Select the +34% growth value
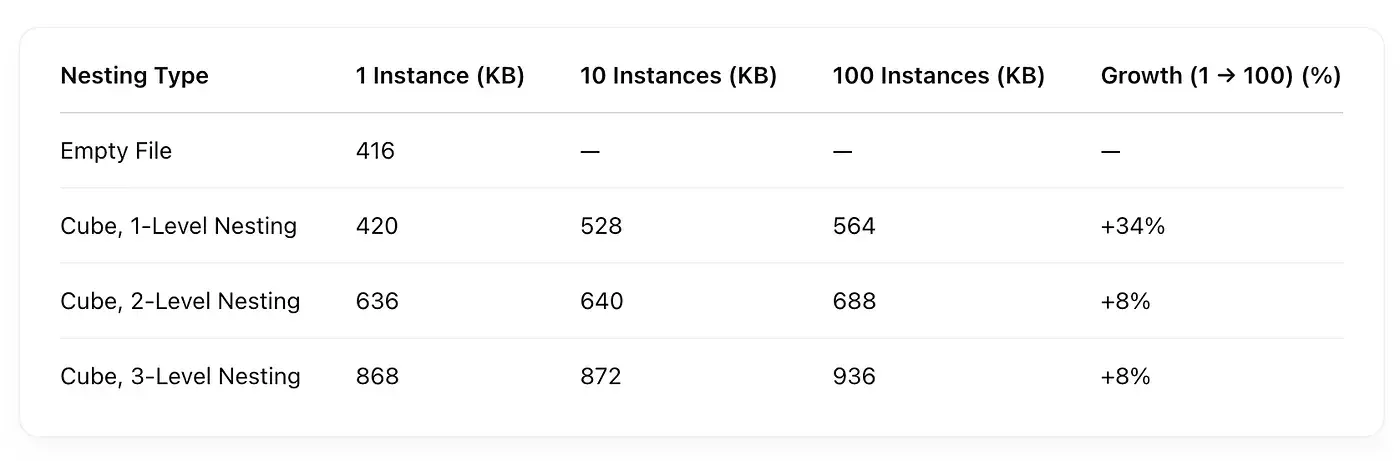Screen dimensions: 1400x461 click(1133, 226)
